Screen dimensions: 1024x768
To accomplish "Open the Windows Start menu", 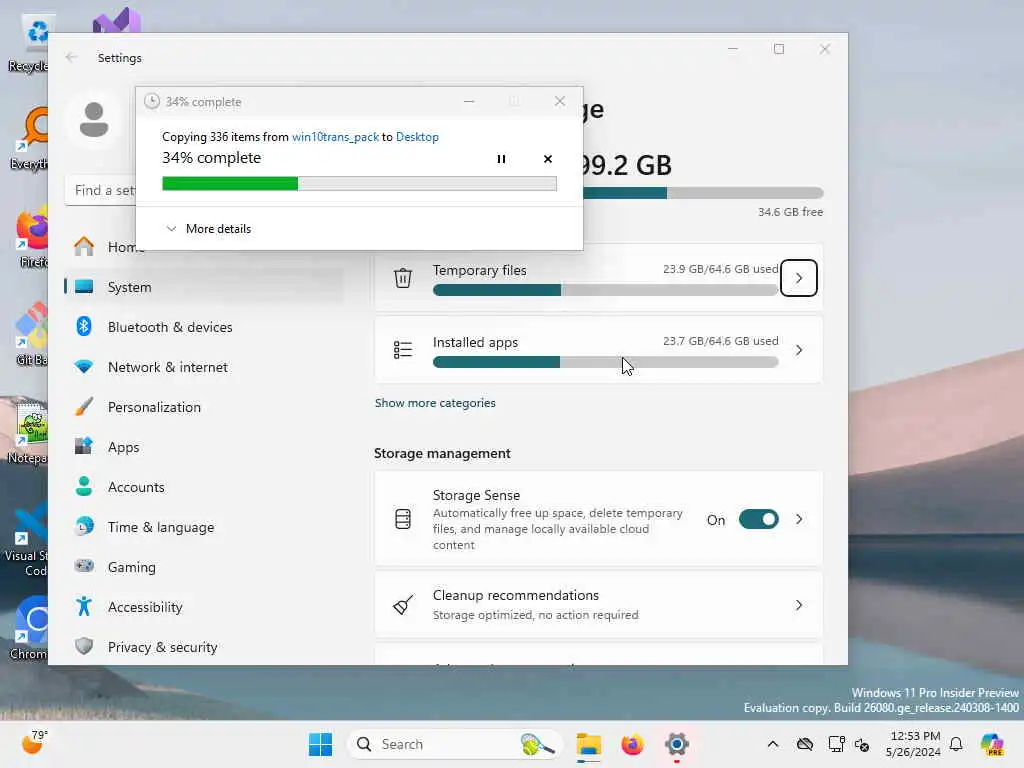I will [320, 744].
